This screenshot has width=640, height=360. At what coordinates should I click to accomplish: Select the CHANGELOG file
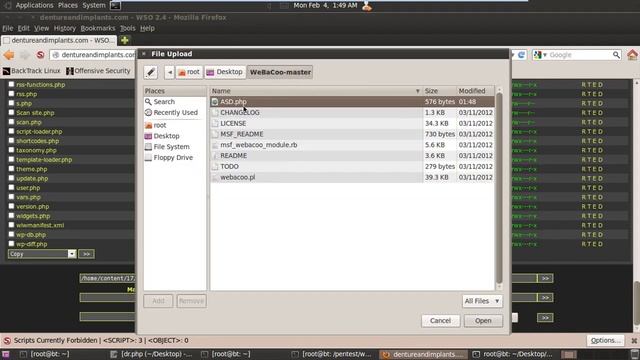[352, 112]
